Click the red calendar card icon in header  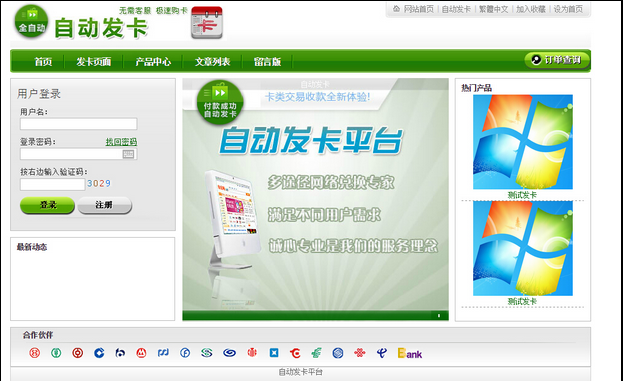207,23
